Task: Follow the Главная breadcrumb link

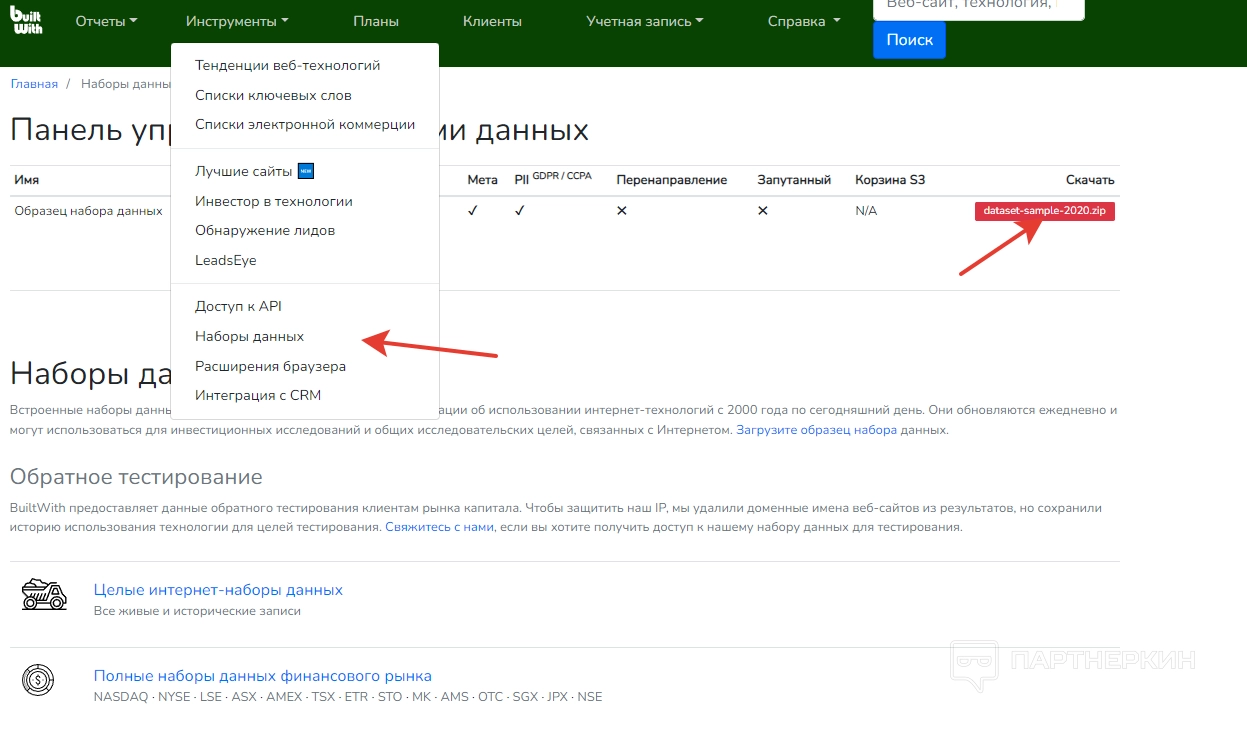Action: pos(34,84)
